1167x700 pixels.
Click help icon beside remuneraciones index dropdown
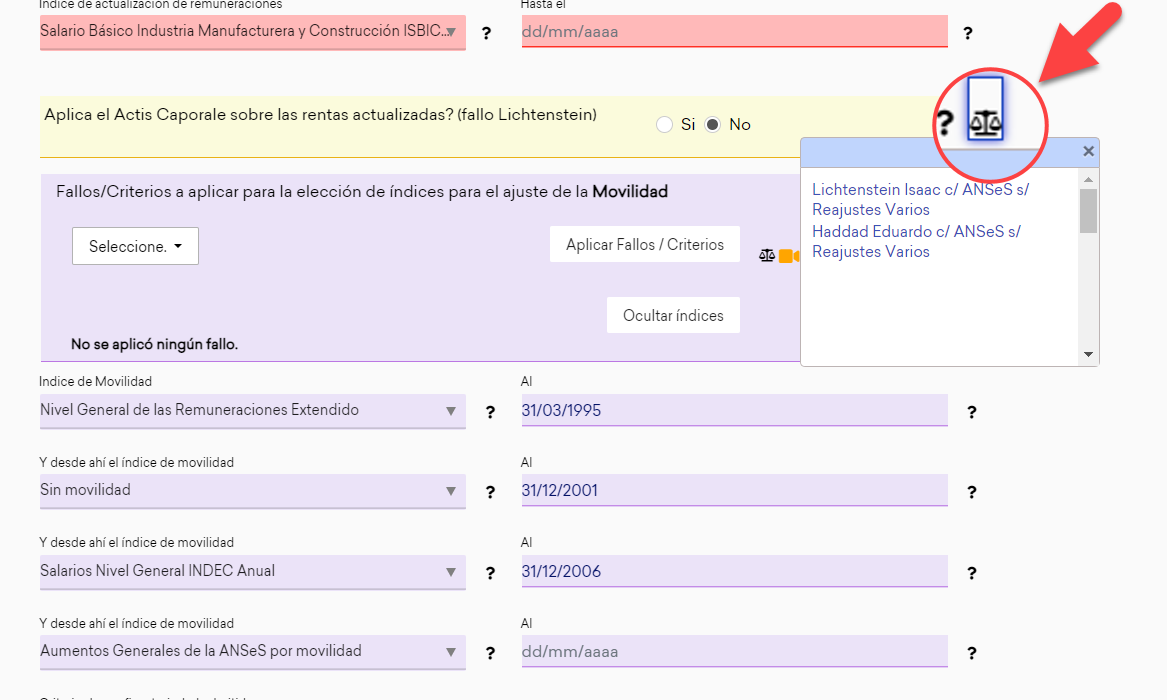486,33
